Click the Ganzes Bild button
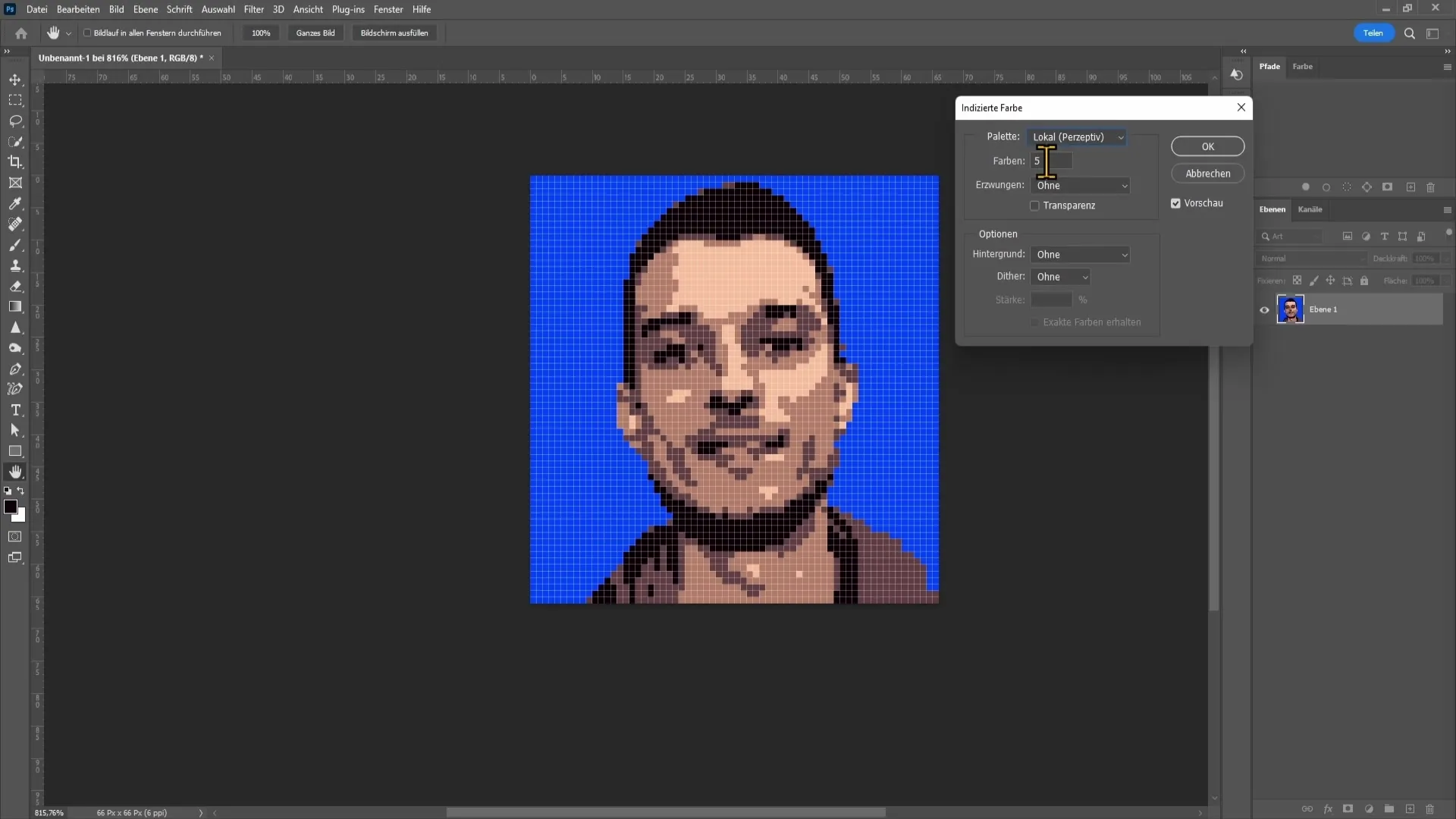The image size is (1456, 819). click(x=315, y=33)
